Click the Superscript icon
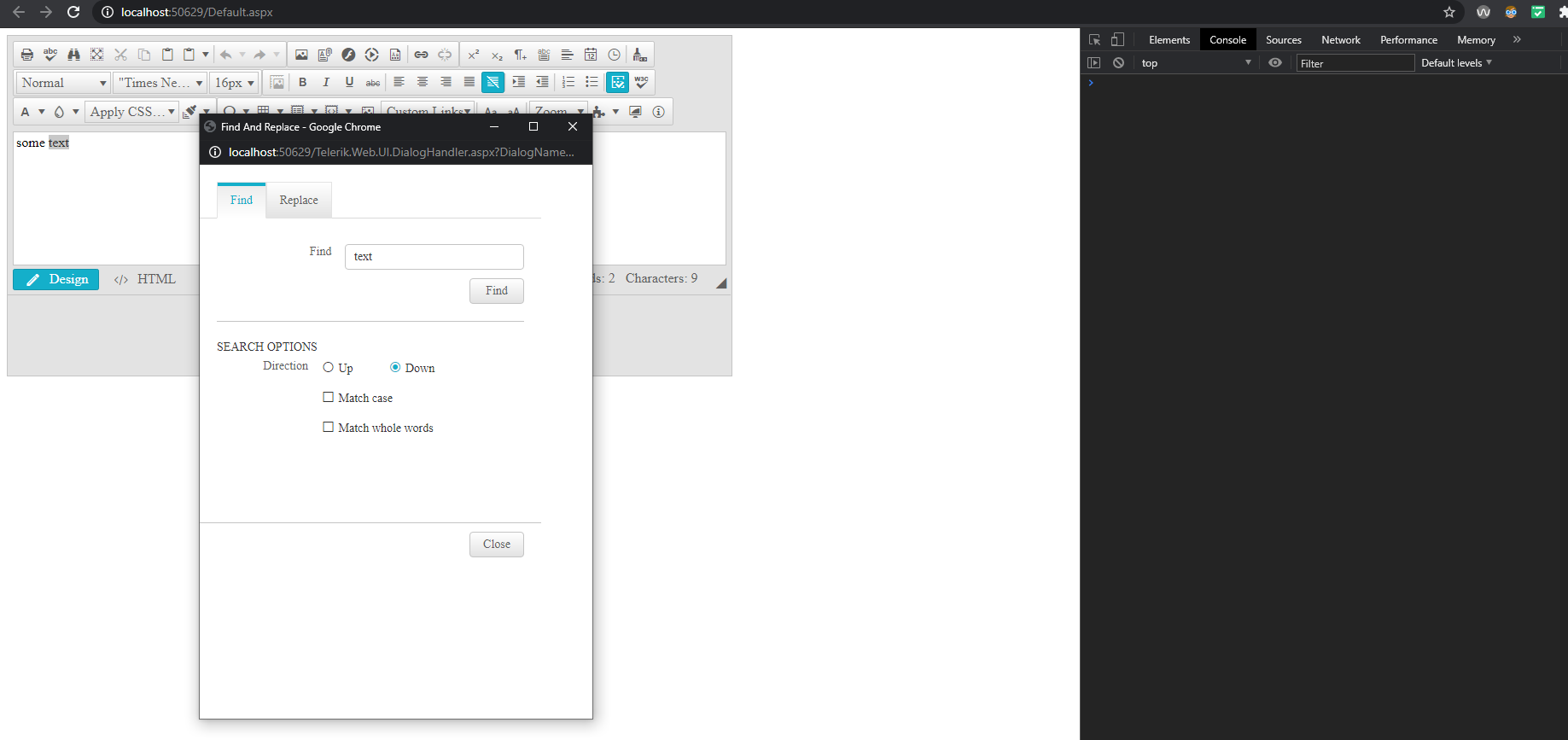The height and width of the screenshot is (740, 1568). point(474,55)
